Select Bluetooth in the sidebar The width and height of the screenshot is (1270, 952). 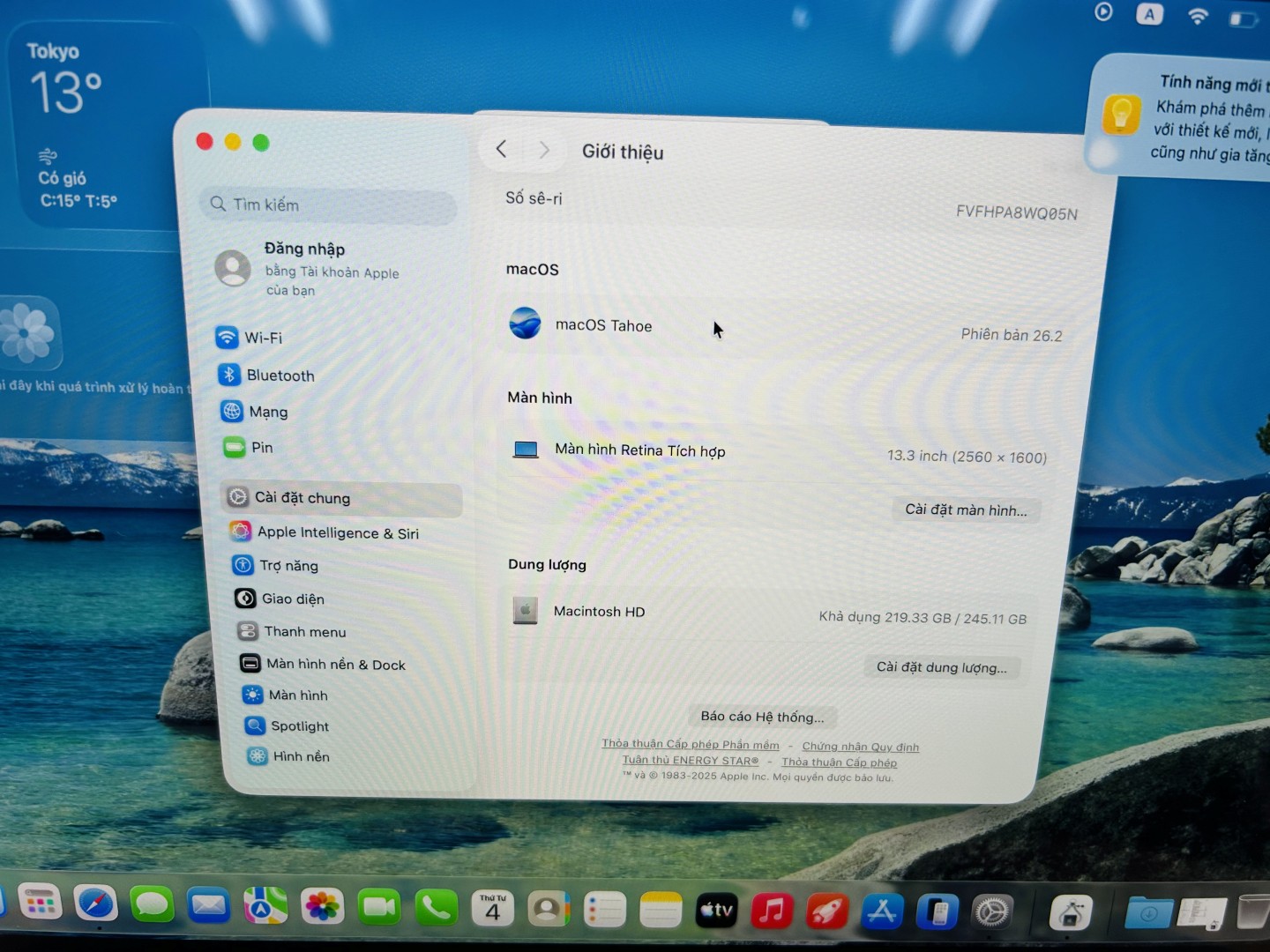pos(280,376)
